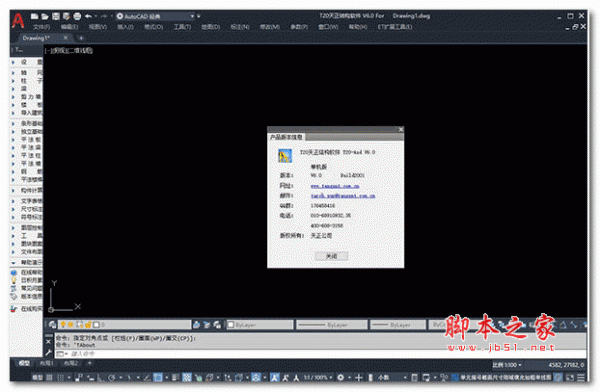This screenshot has height=392, width=600.
Task: Open the 帮助(H) menu
Action: (x=357, y=27)
